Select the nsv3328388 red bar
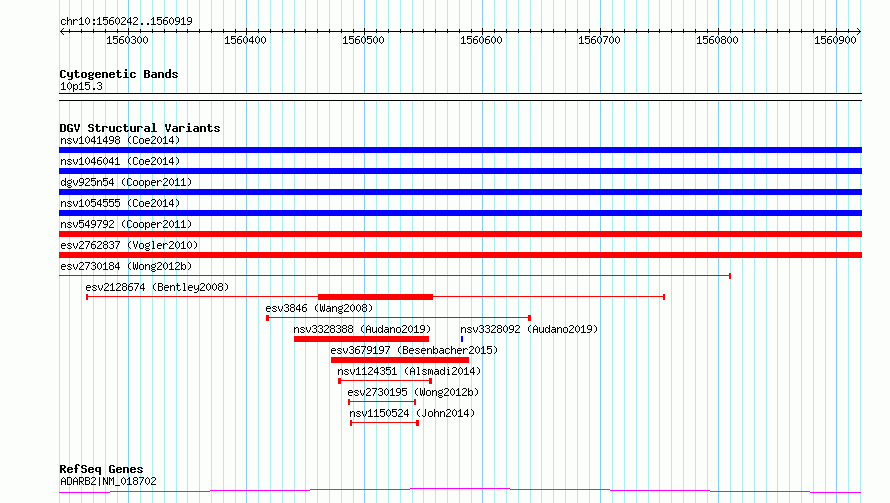Viewport: 890px width, 503px height. pos(362,339)
